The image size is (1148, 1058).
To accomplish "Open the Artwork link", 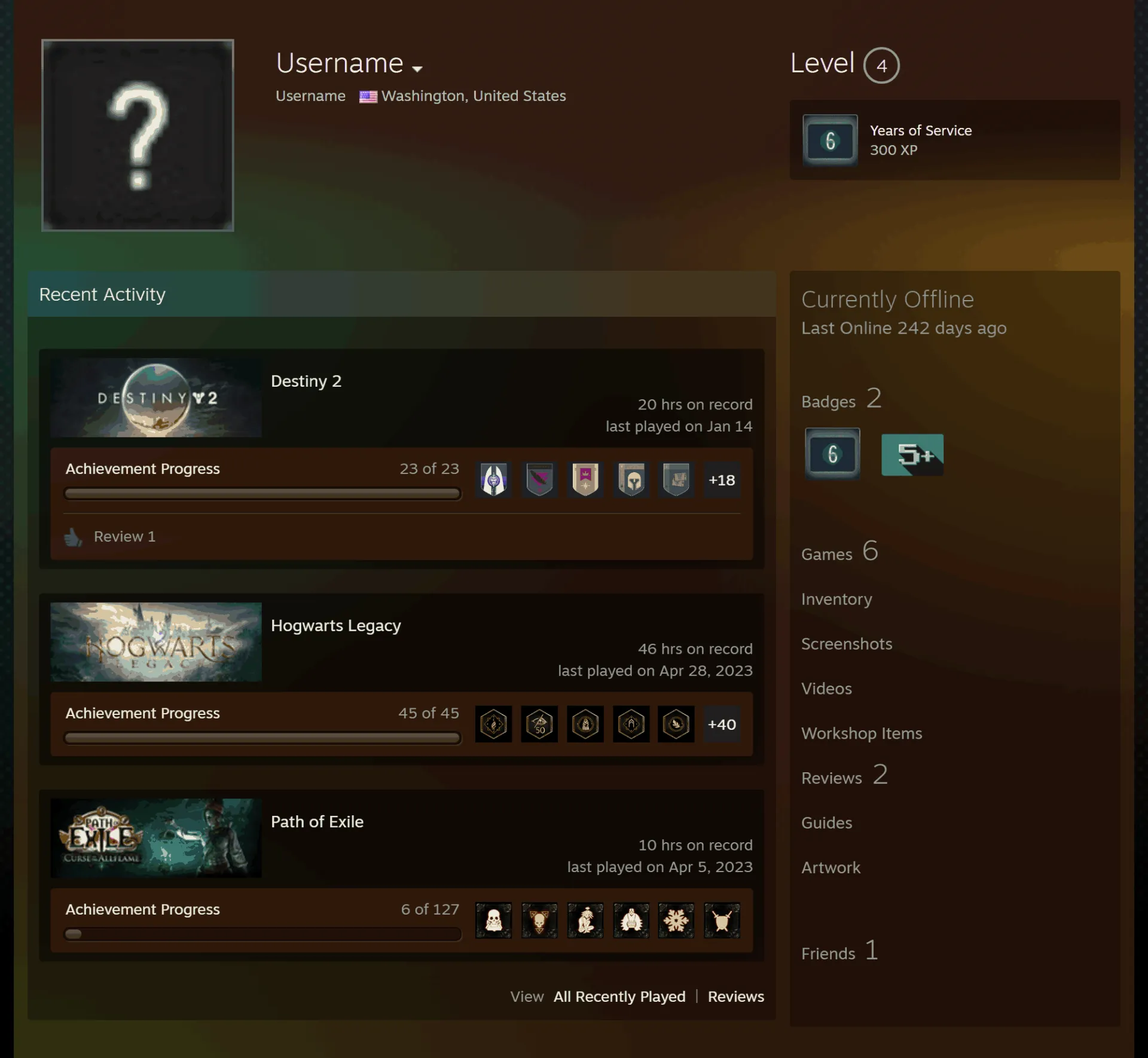I will (831, 868).
